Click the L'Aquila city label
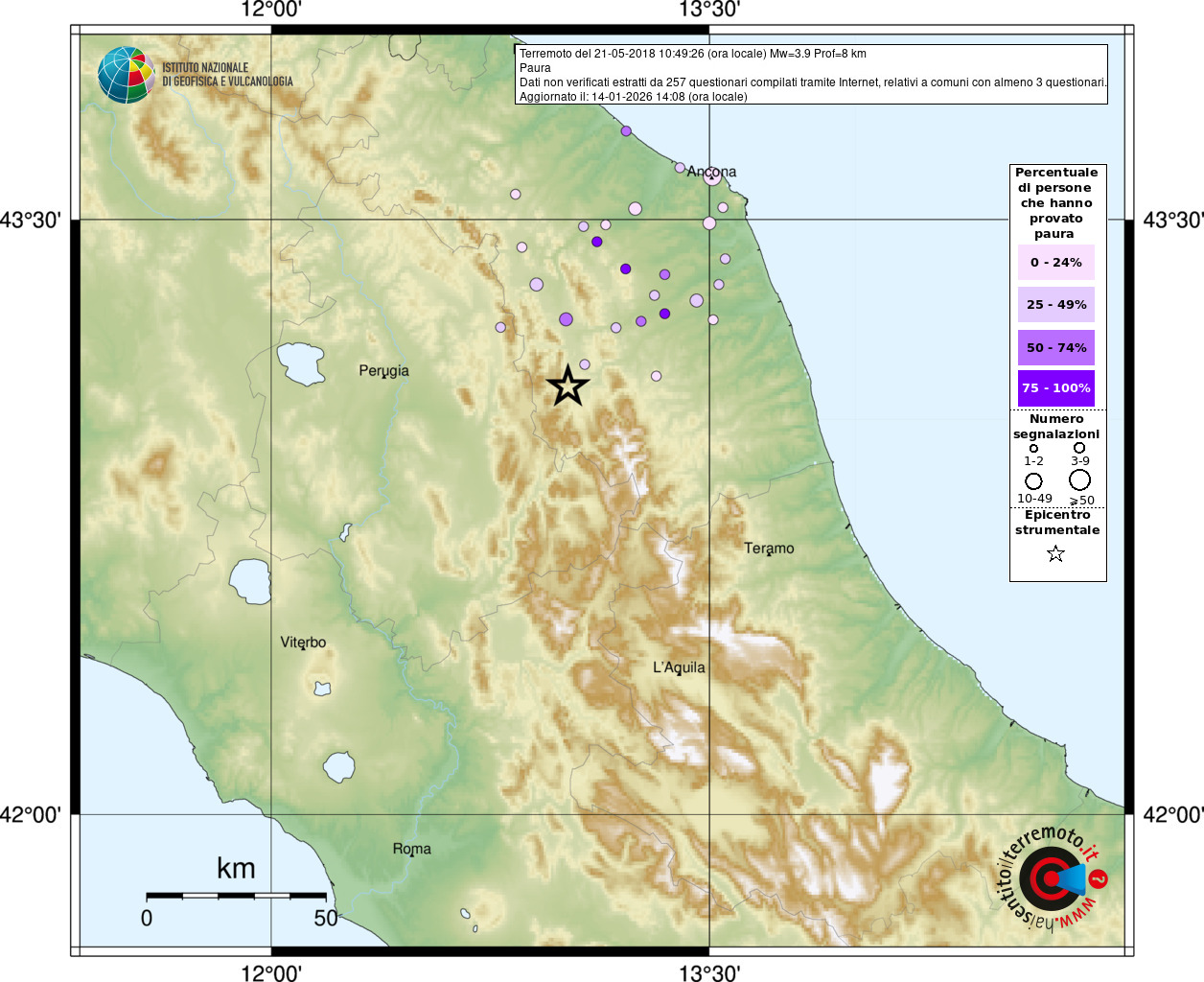Viewport: 1204px width, 982px height. (679, 667)
